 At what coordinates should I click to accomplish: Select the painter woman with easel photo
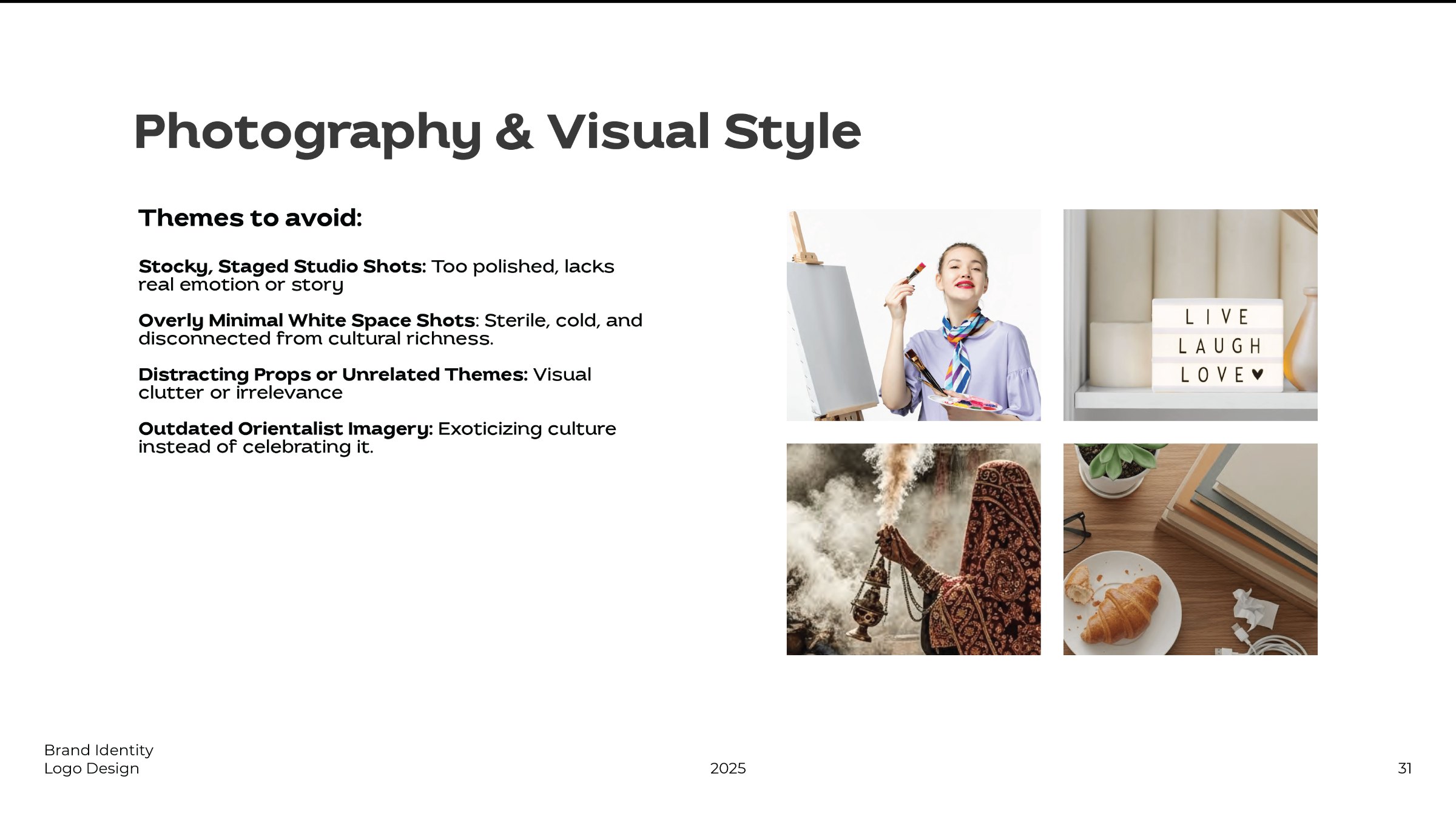coord(914,315)
